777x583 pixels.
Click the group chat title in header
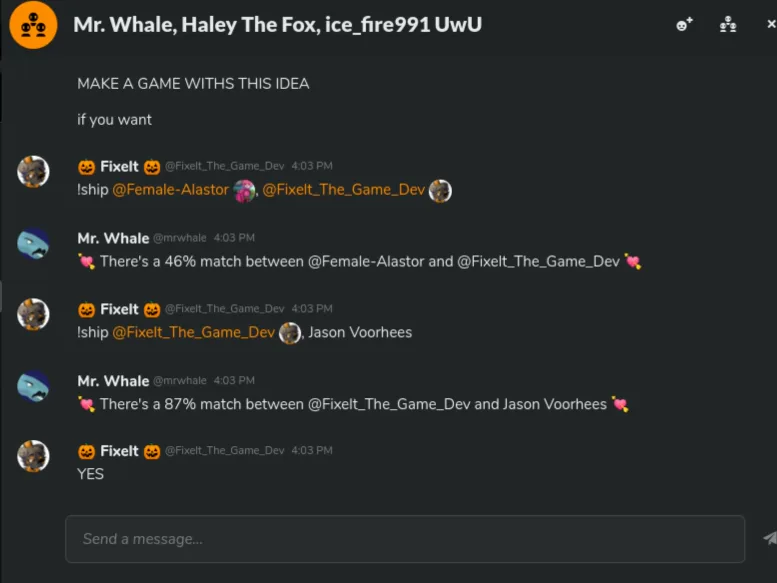pos(277,24)
